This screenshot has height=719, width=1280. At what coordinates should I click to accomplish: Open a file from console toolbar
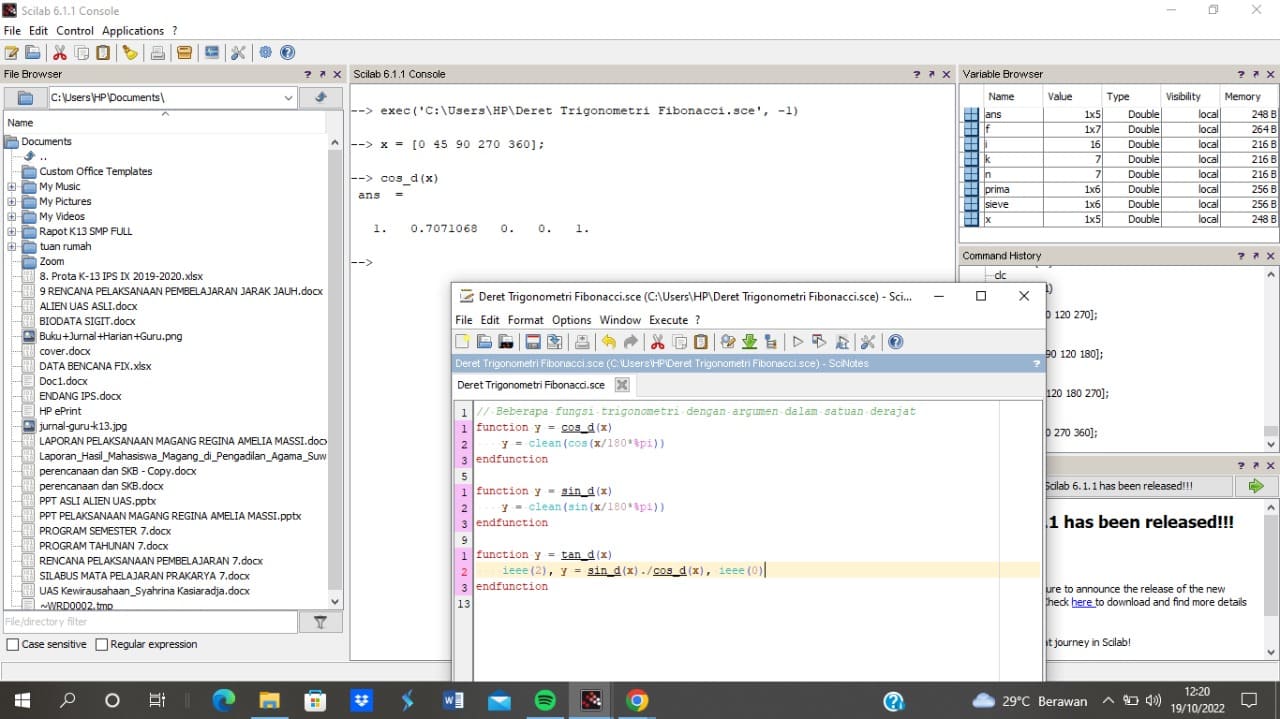tap(33, 53)
